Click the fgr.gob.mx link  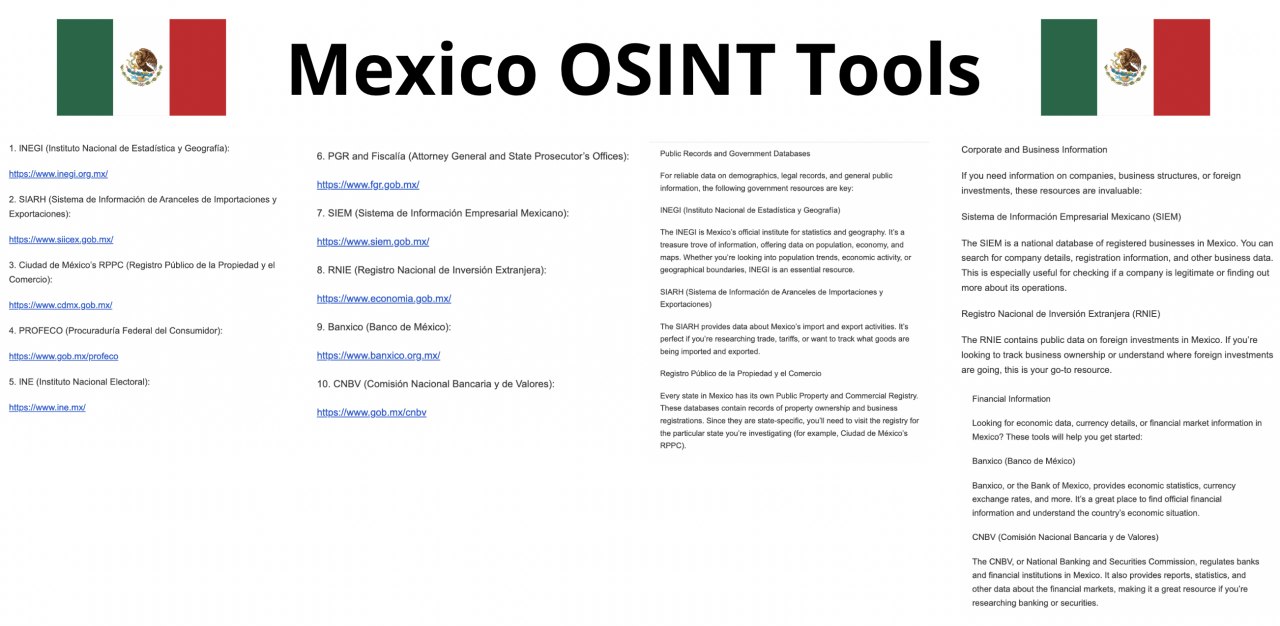[x=367, y=185]
